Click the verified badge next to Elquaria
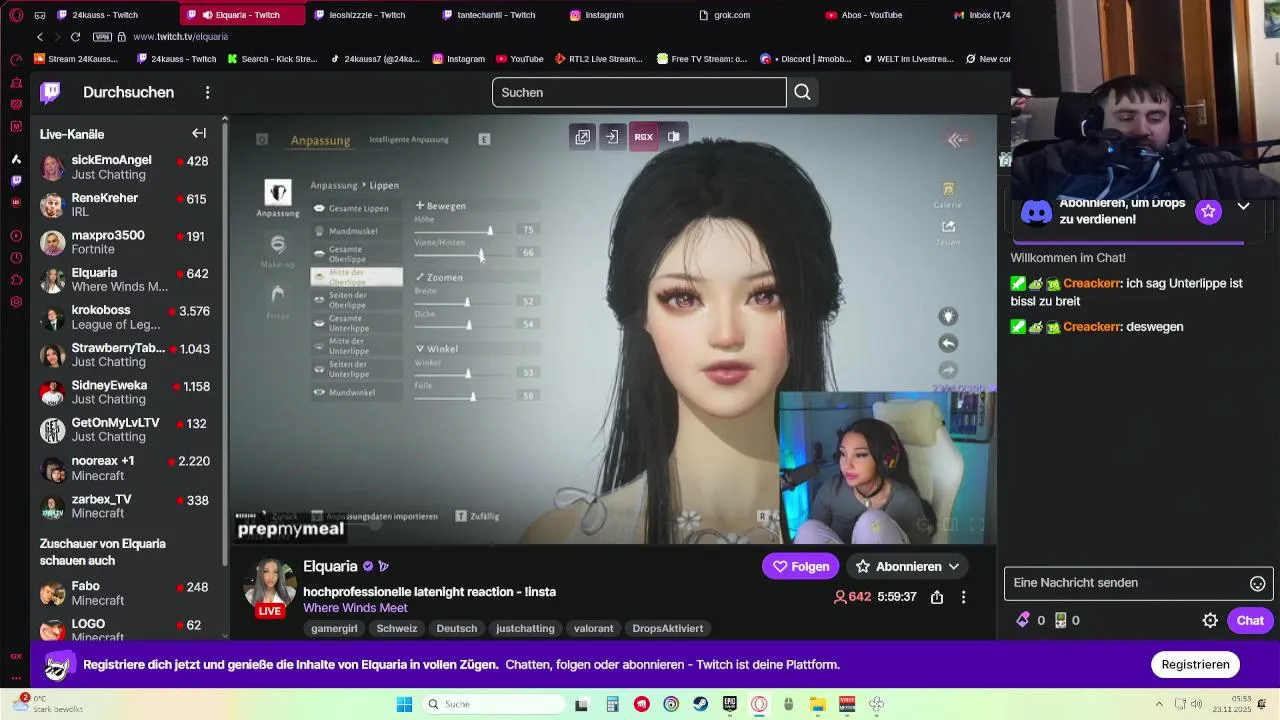The image size is (1280, 720). pos(368,566)
